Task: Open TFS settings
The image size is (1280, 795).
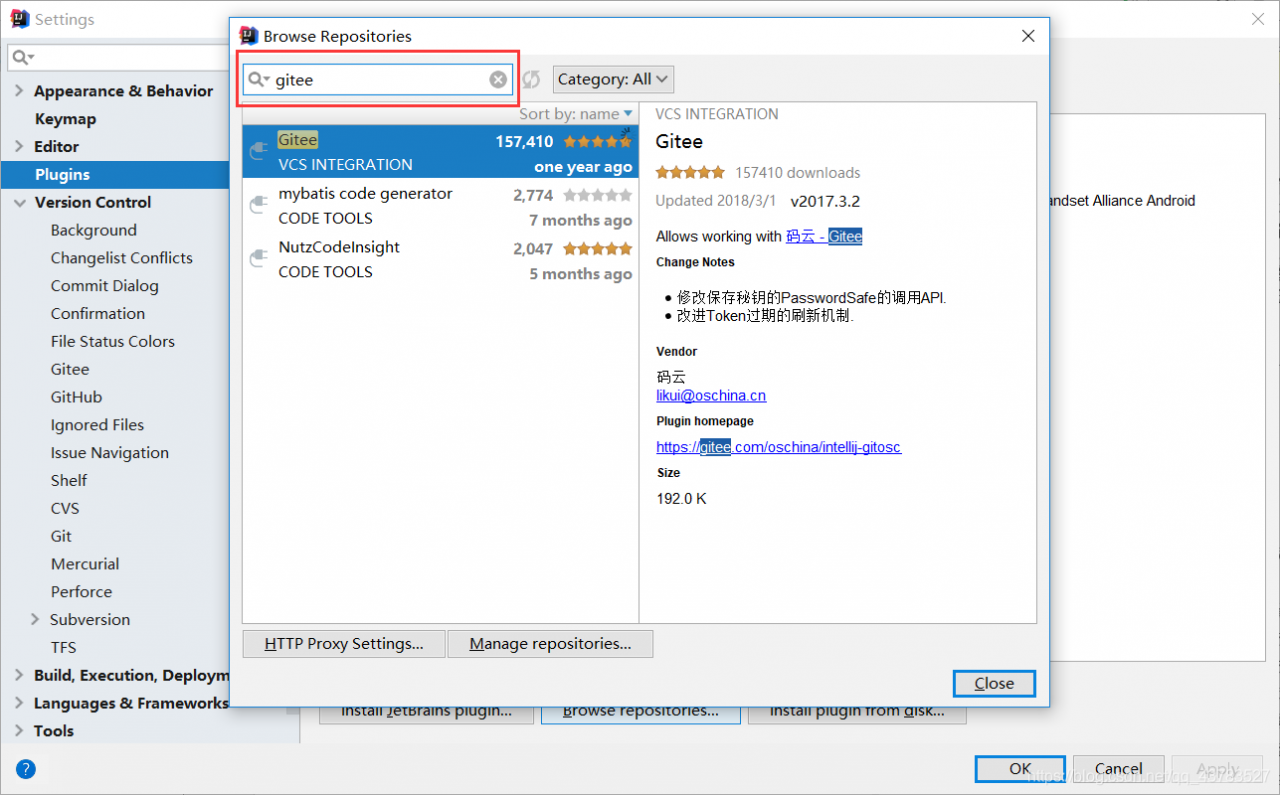Action: click(x=63, y=647)
